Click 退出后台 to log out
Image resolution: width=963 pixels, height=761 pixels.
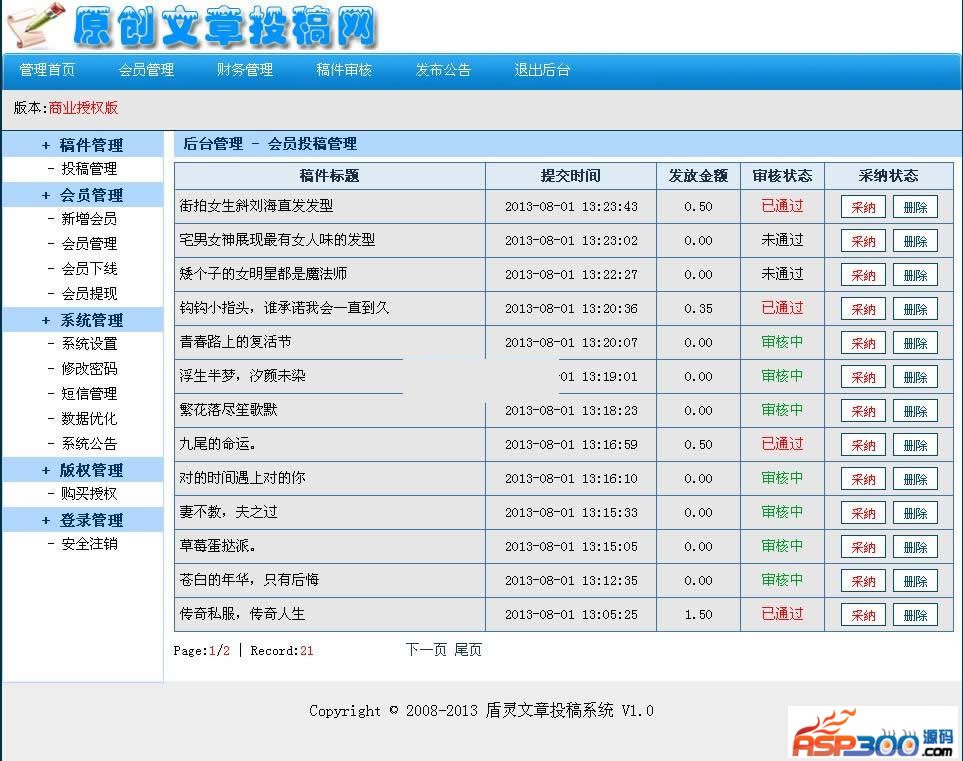542,70
